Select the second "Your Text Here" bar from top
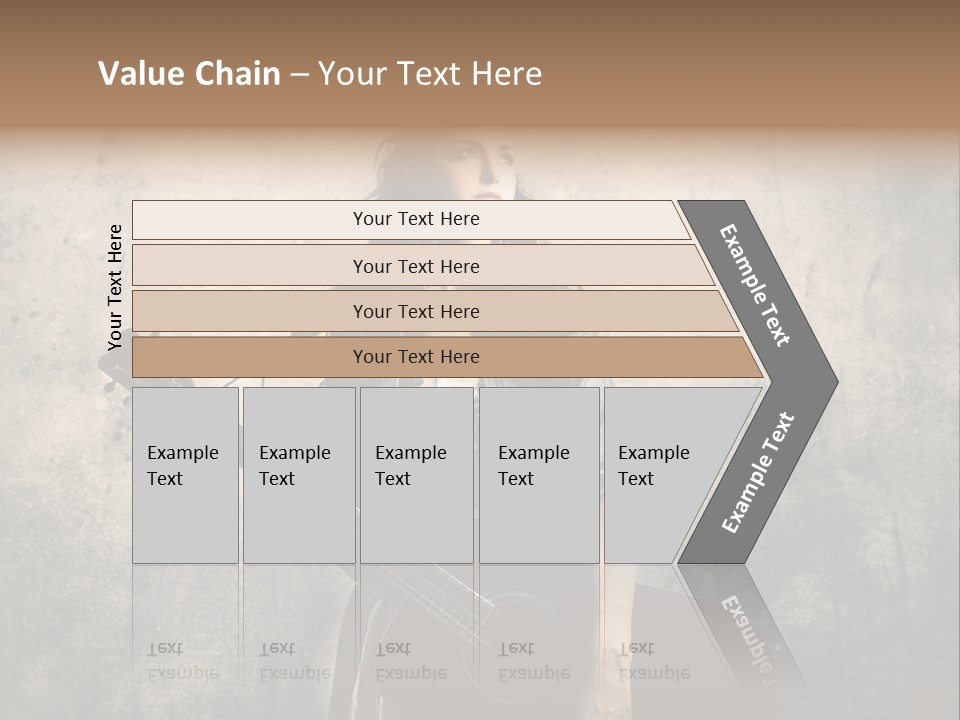This screenshot has height=720, width=960. (x=415, y=266)
